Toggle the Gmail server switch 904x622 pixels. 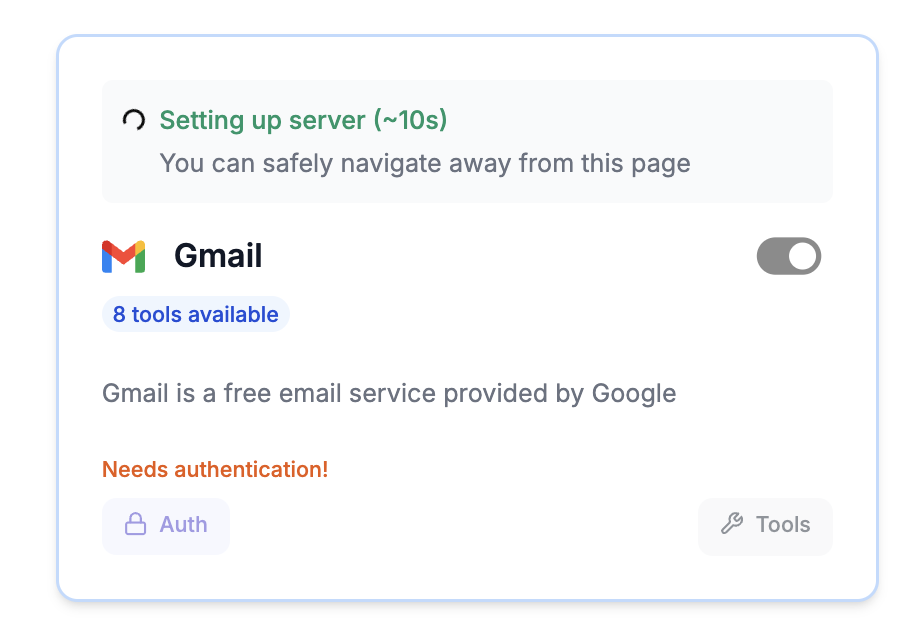coord(788,256)
